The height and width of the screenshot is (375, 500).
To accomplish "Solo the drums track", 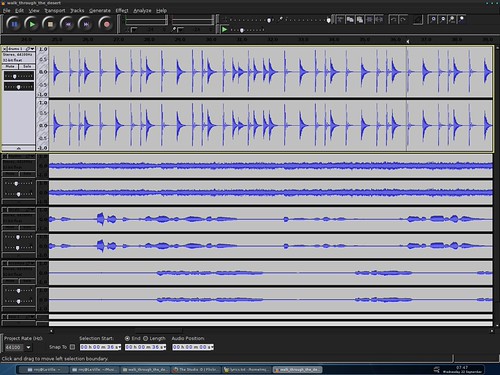I will click(27, 66).
